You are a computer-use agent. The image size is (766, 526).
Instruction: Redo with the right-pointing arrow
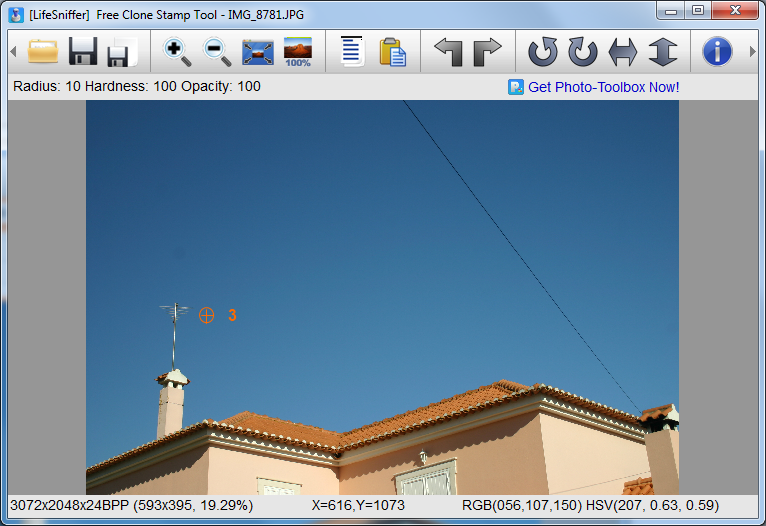click(x=488, y=51)
